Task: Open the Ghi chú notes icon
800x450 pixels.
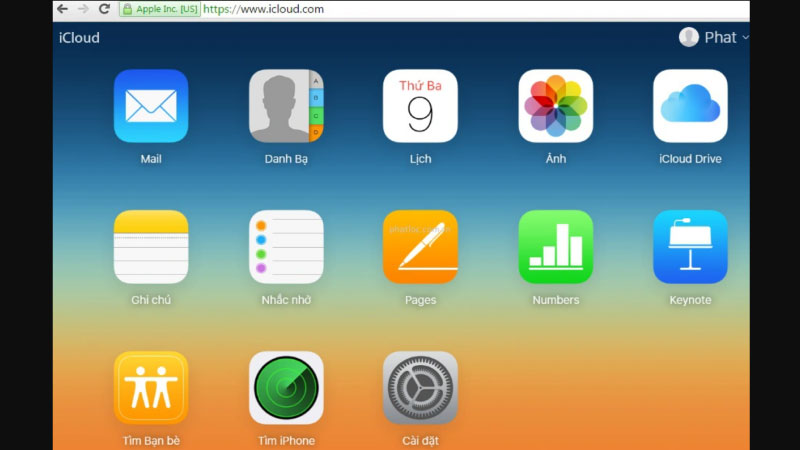Action: point(151,247)
